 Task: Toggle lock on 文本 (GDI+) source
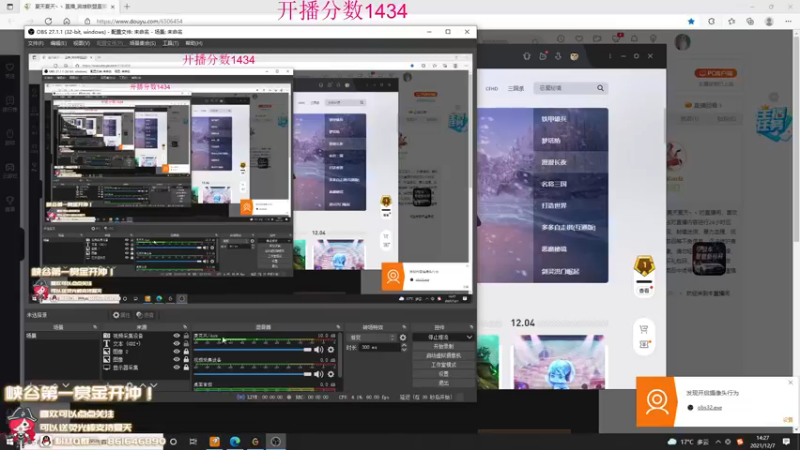click(186, 343)
